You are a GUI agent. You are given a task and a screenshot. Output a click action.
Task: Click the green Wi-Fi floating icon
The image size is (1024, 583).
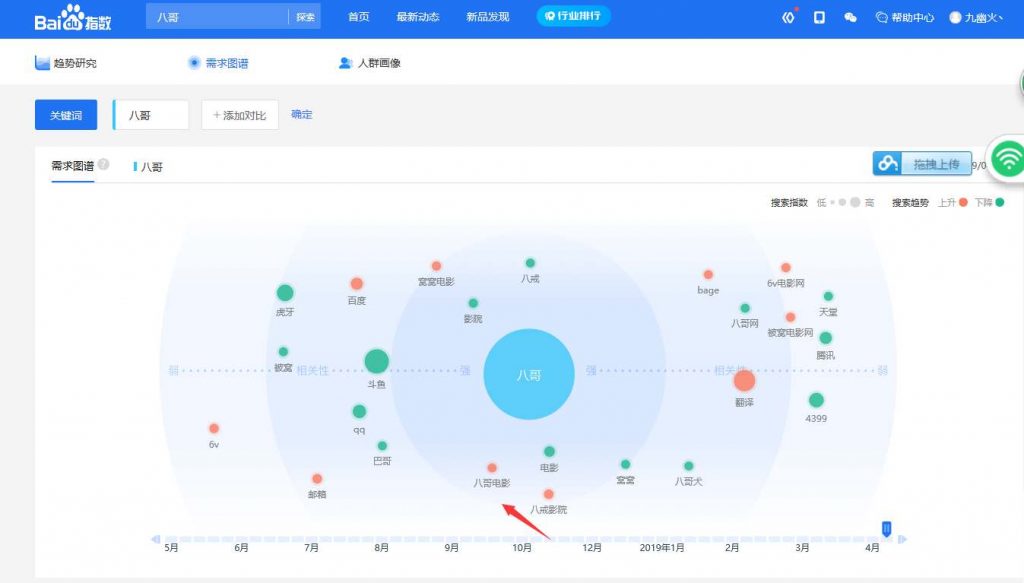1008,160
